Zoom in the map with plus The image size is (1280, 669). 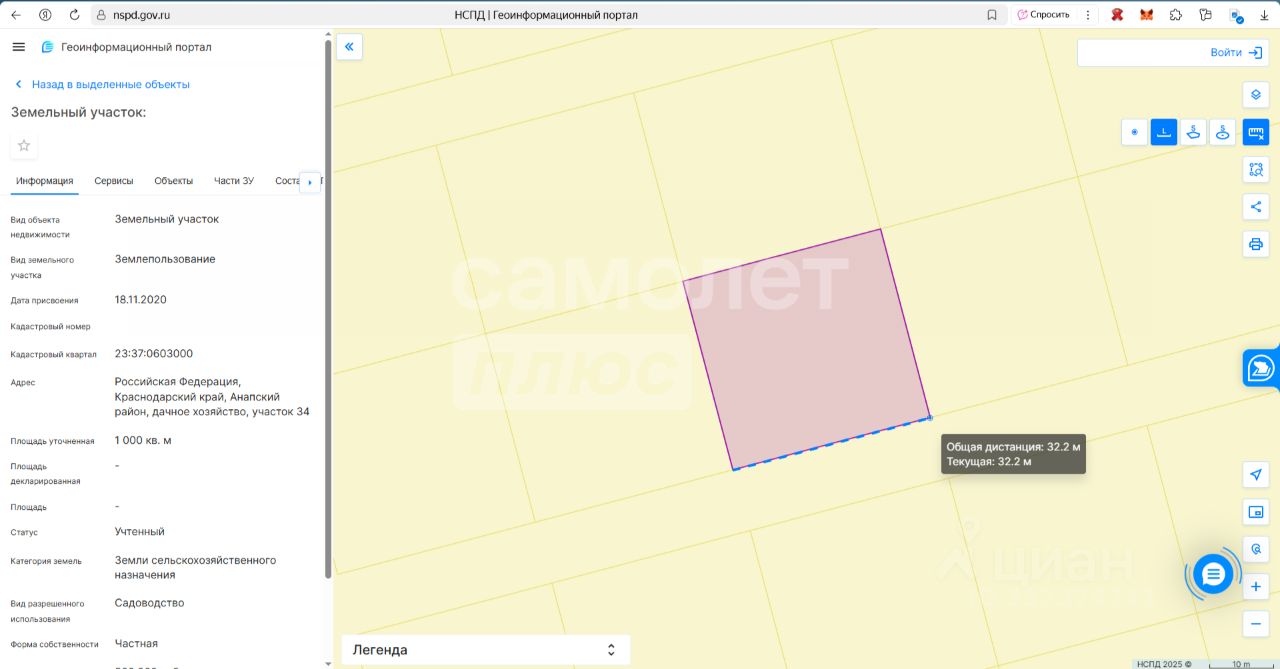pyautogui.click(x=1256, y=587)
